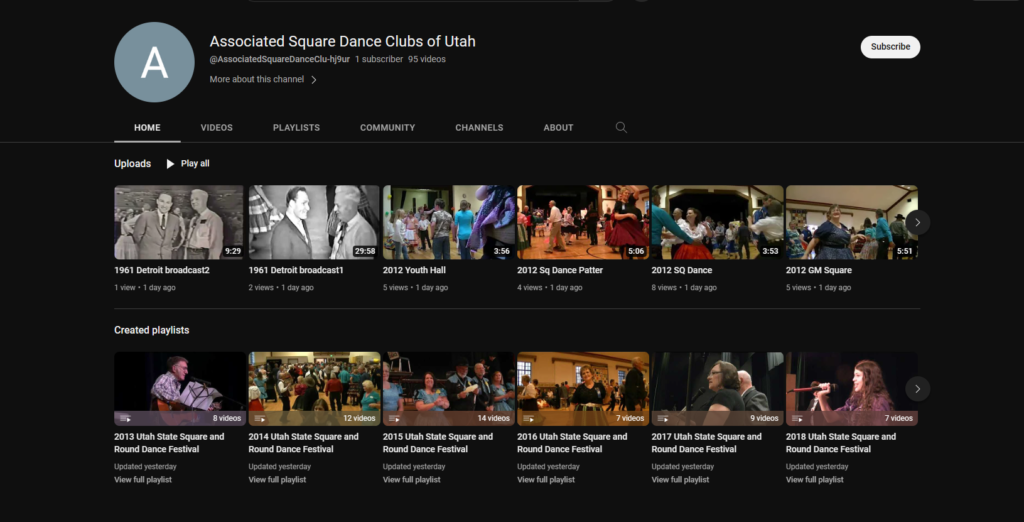Open 2013 Utah State festival playlist thumbnail
Viewport: 1024px width, 522px height.
[x=180, y=389]
